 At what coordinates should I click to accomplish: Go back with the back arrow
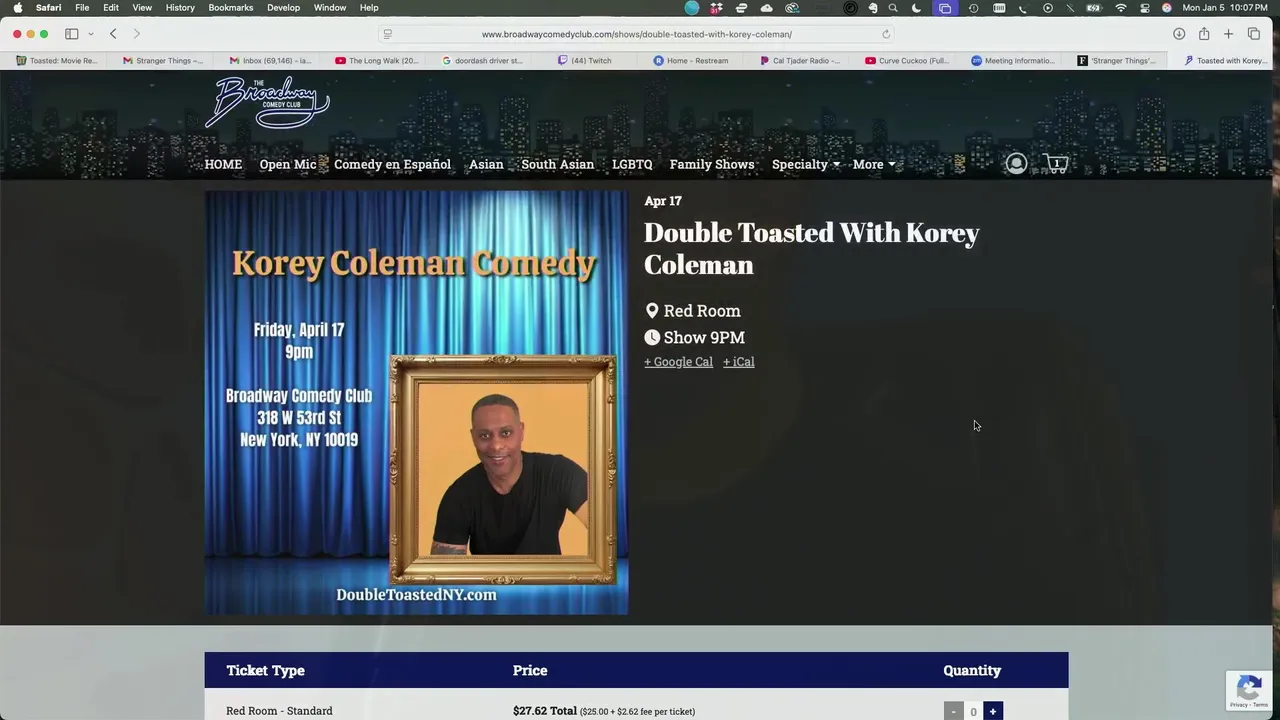113,34
